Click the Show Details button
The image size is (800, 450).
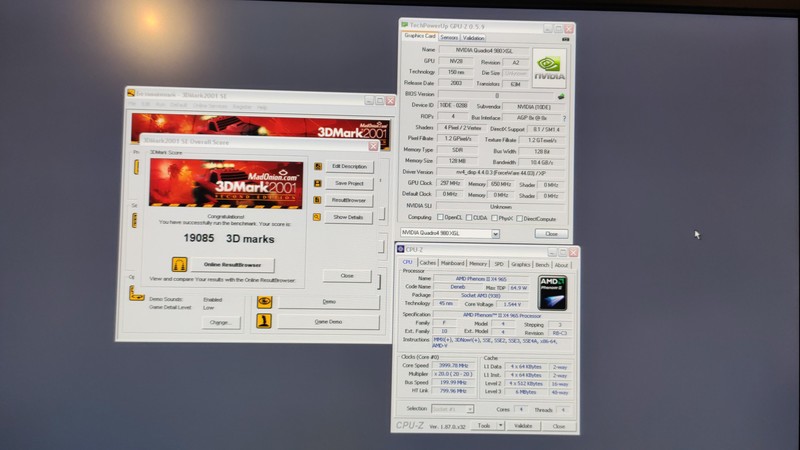coord(348,217)
